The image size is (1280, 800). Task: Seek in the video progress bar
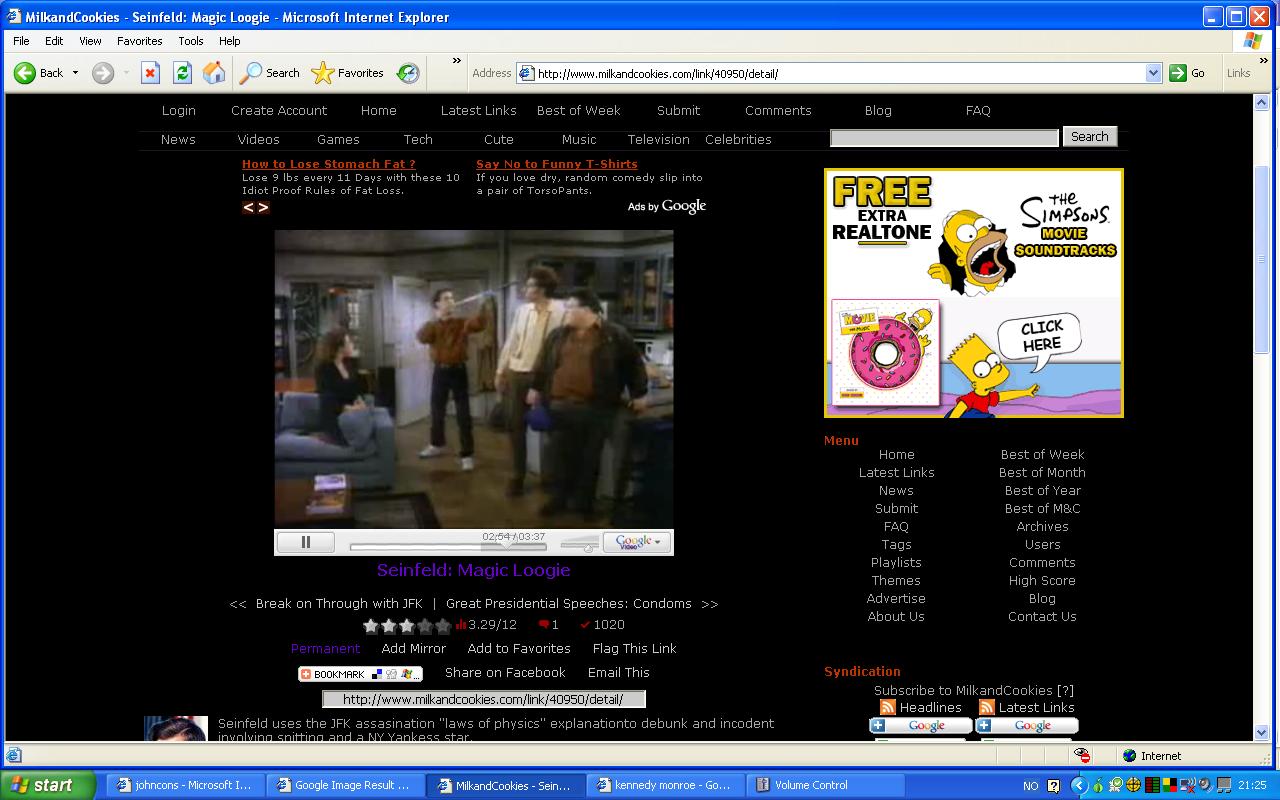(448, 547)
